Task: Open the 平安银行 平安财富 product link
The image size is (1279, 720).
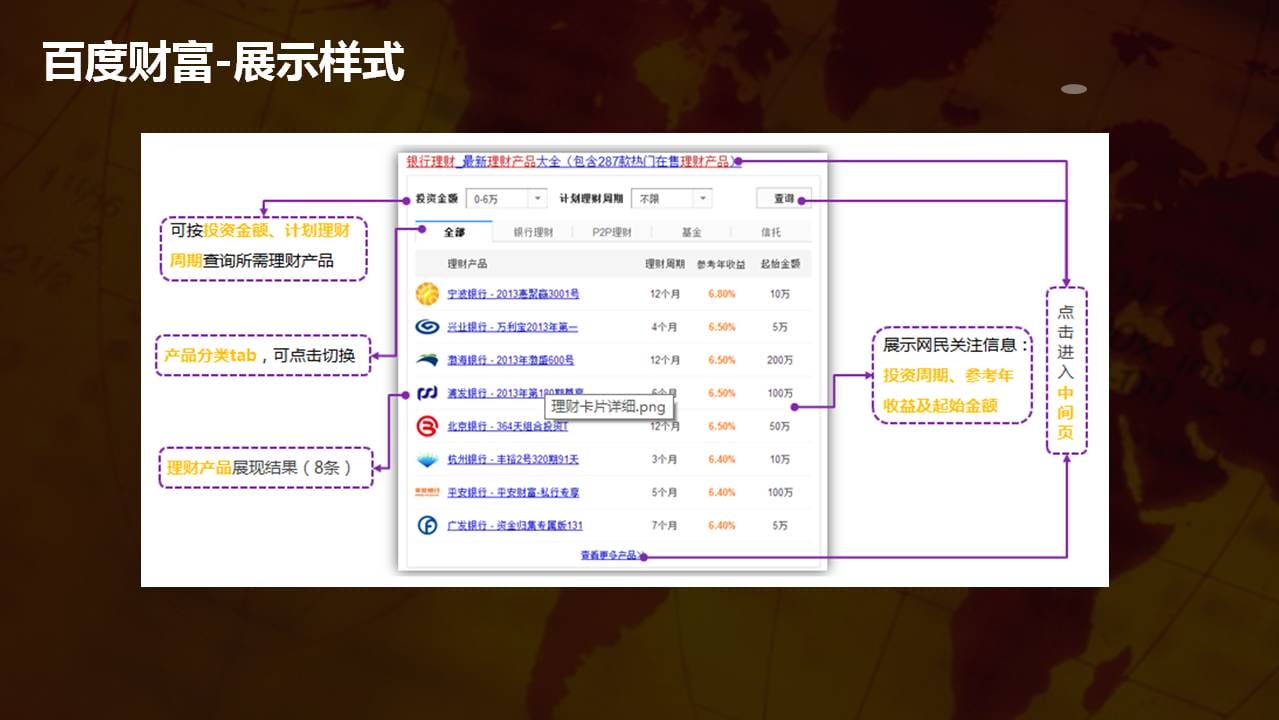Action: [x=513, y=492]
